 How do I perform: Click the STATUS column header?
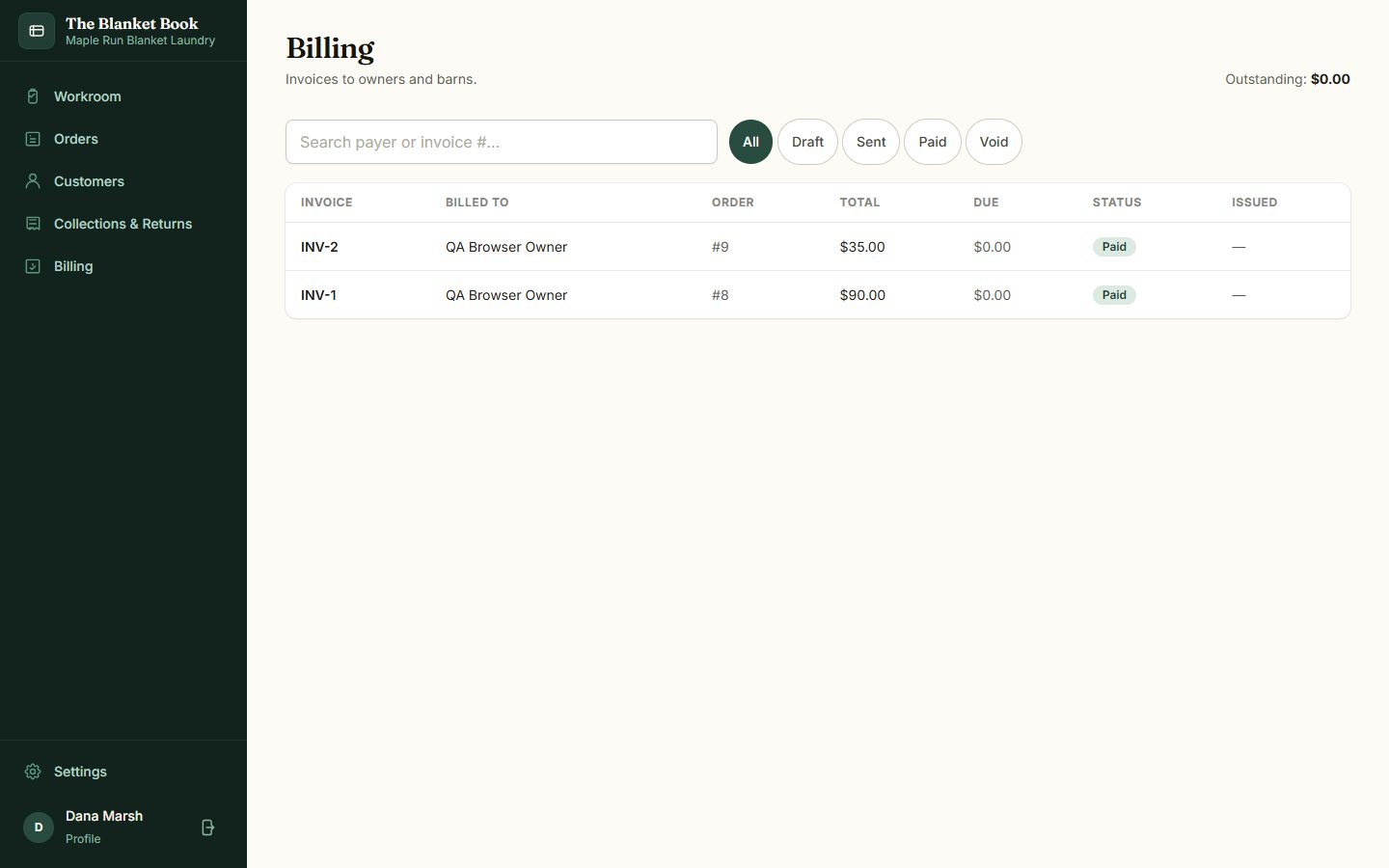[x=1117, y=203]
